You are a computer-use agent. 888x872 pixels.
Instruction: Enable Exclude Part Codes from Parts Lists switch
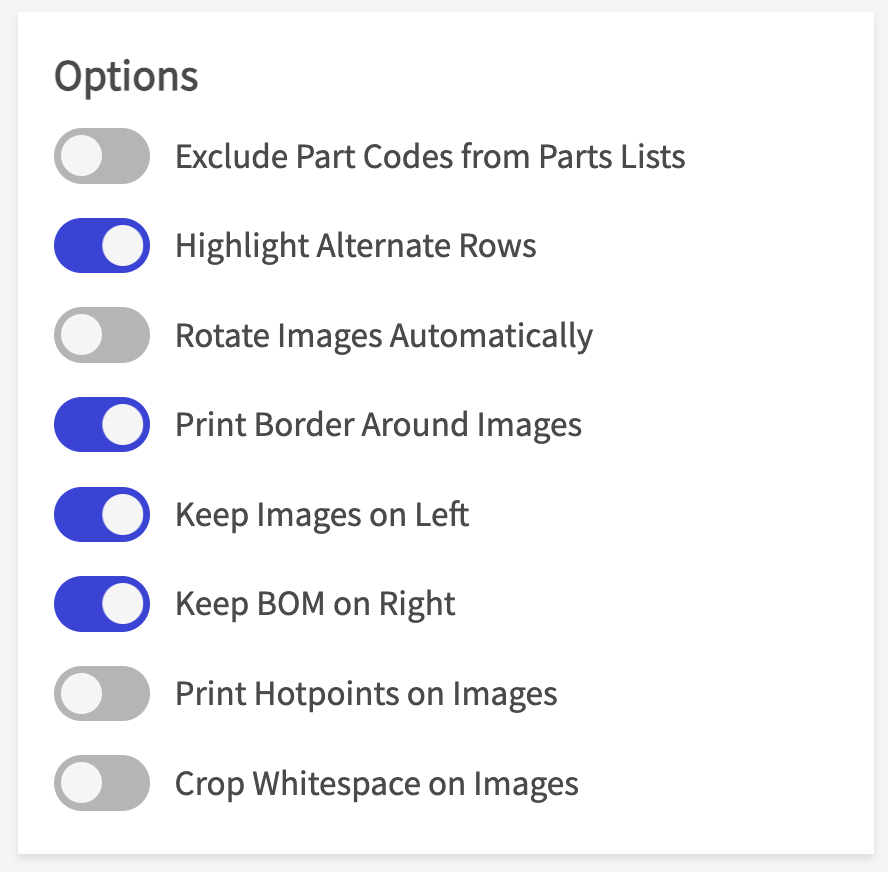102,156
